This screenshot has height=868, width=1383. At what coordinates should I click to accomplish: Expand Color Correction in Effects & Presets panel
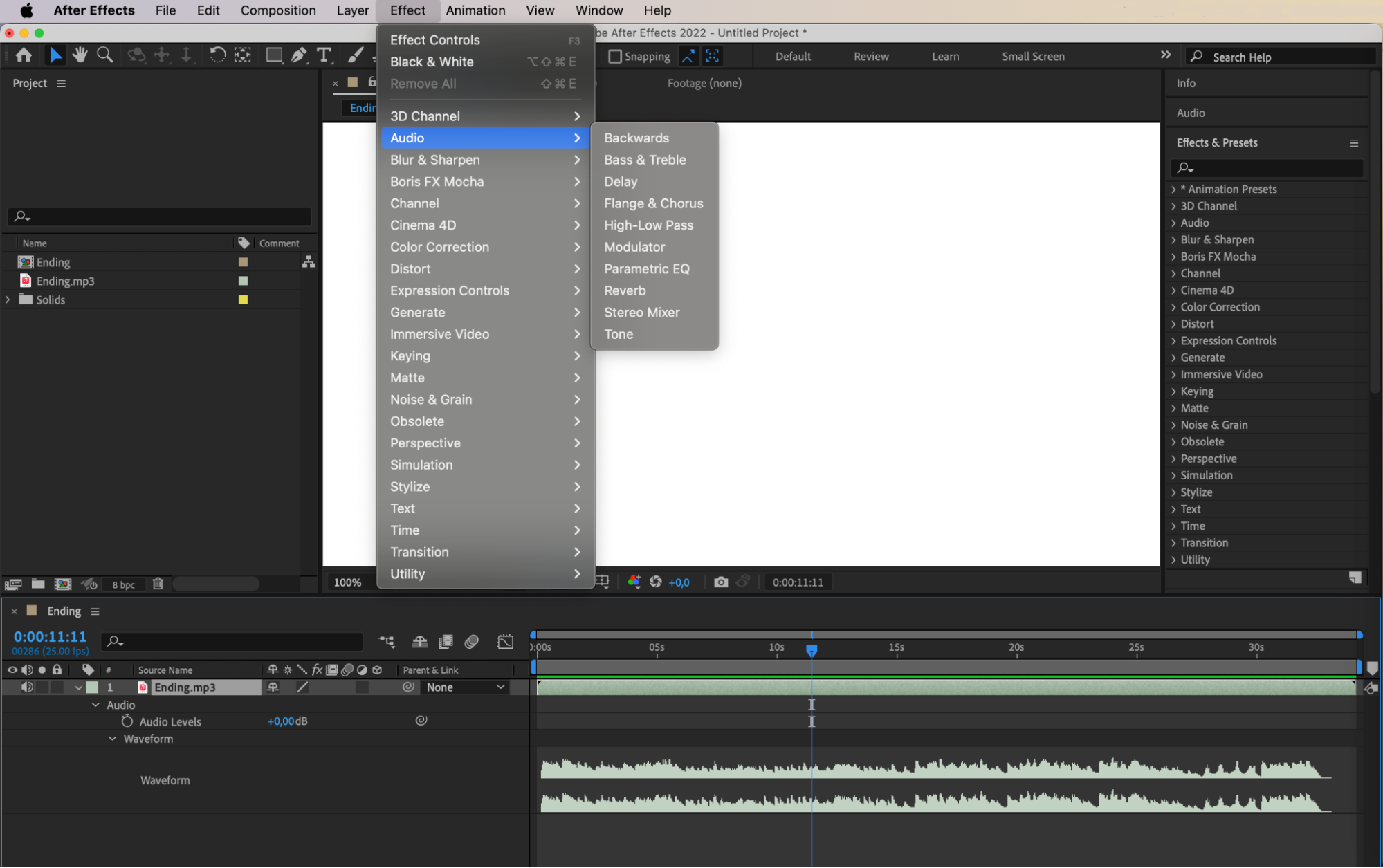pos(1174,307)
